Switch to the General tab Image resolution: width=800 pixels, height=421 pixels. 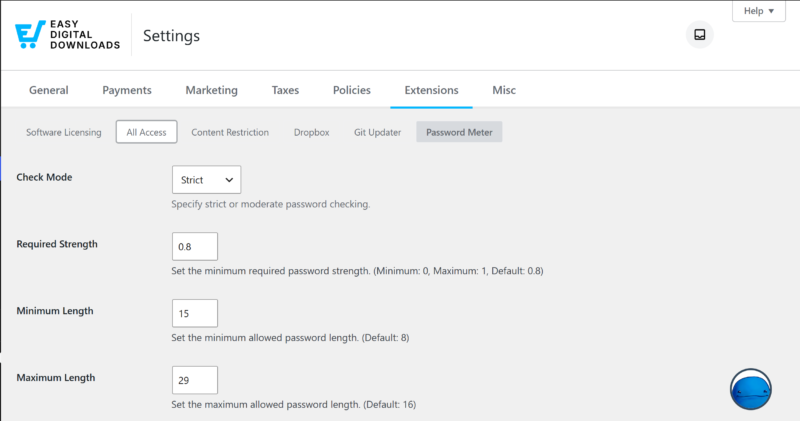(48, 90)
